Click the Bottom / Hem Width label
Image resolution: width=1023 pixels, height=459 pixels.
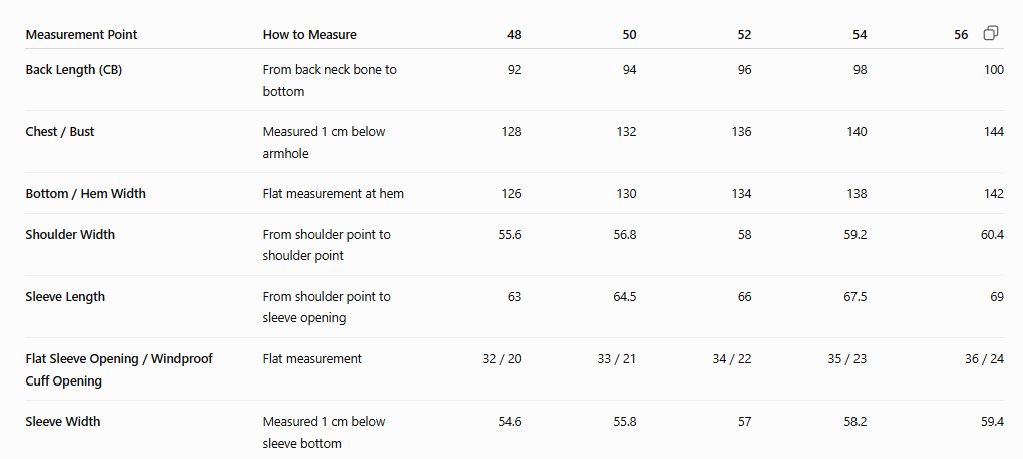click(x=85, y=194)
